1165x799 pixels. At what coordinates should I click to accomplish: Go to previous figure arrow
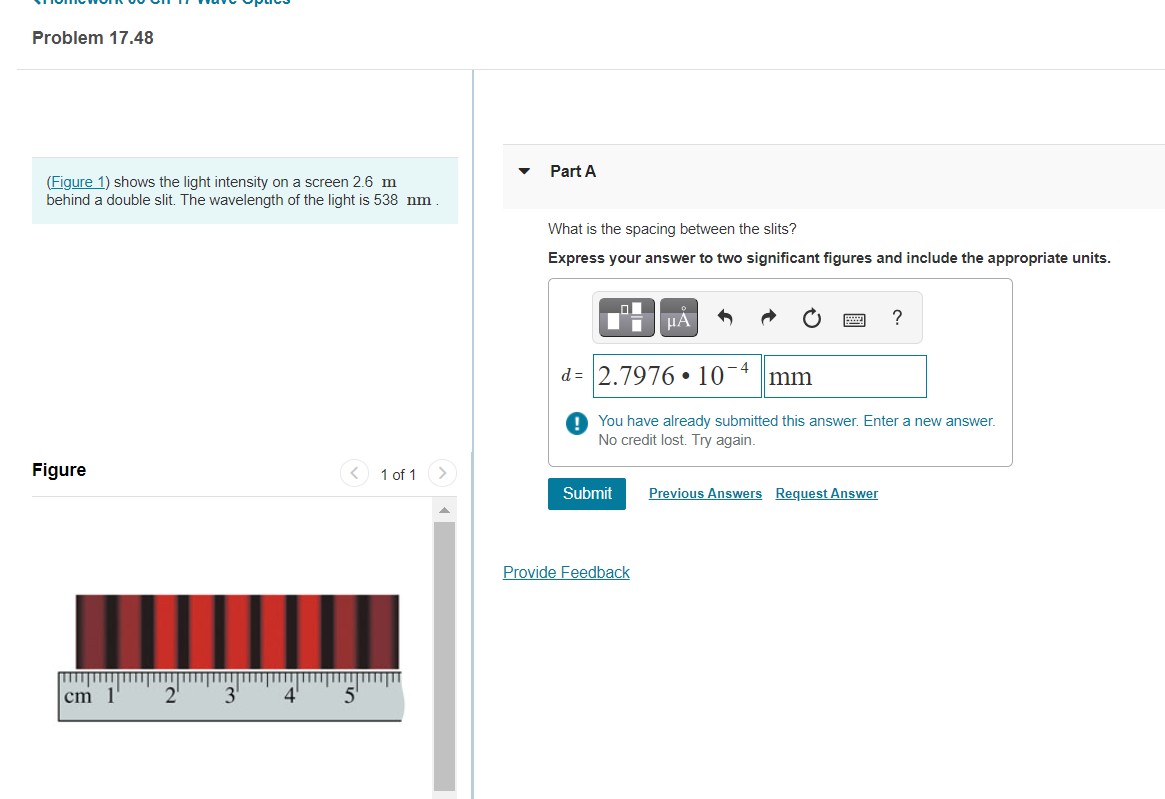click(354, 473)
